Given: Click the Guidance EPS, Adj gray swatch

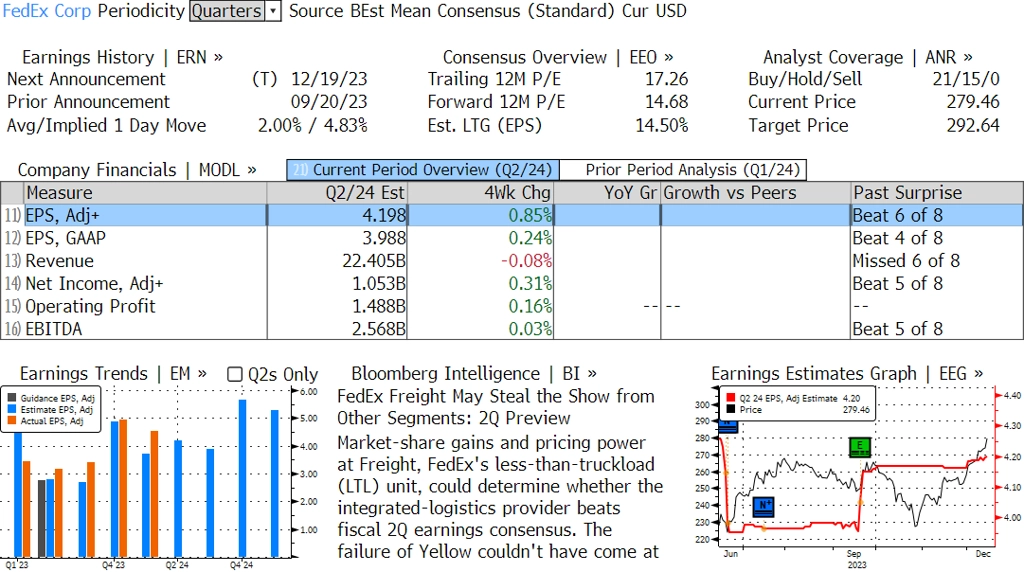Looking at the screenshot, I should coord(12,398).
